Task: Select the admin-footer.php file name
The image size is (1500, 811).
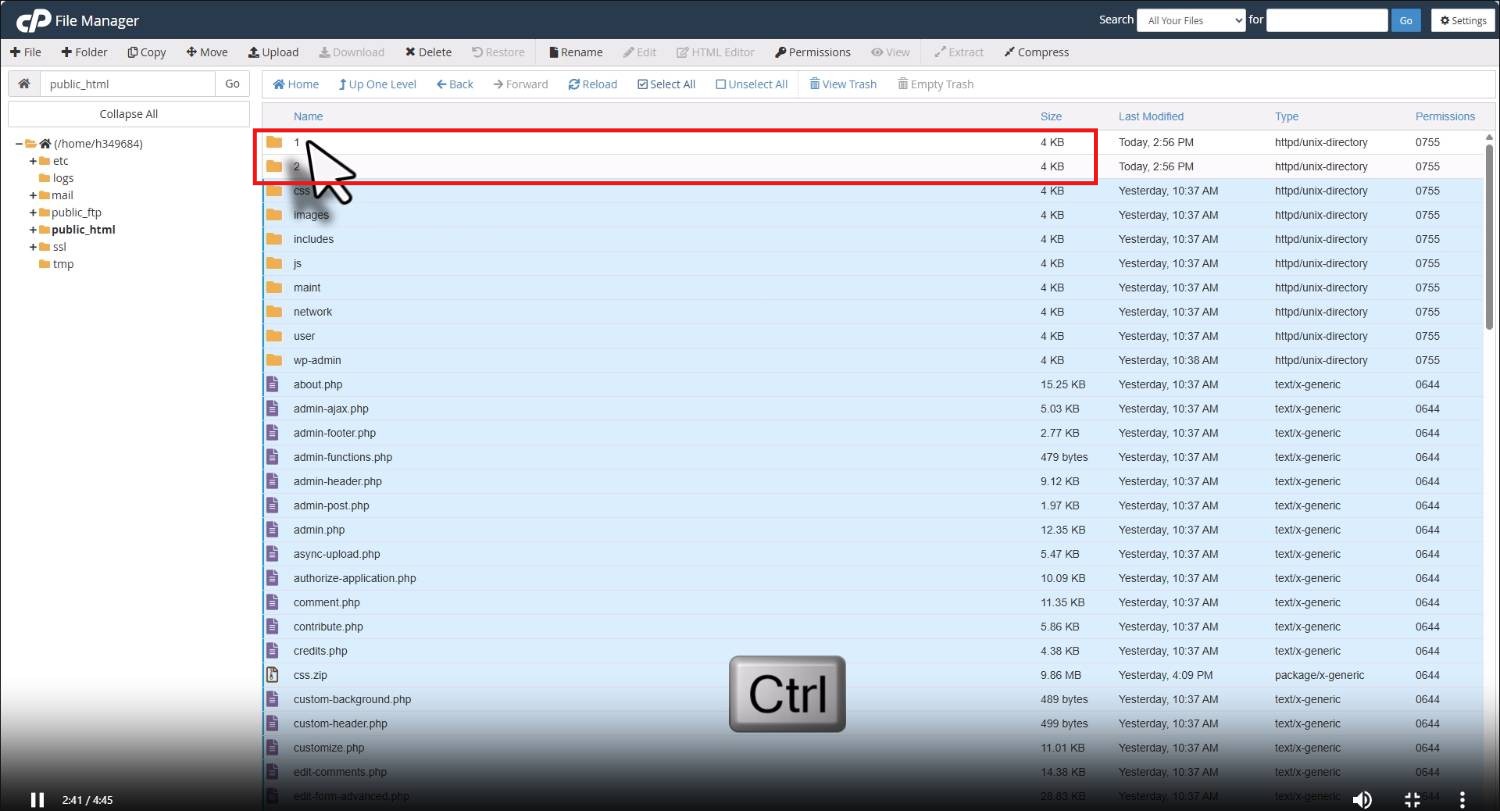Action: (x=335, y=433)
